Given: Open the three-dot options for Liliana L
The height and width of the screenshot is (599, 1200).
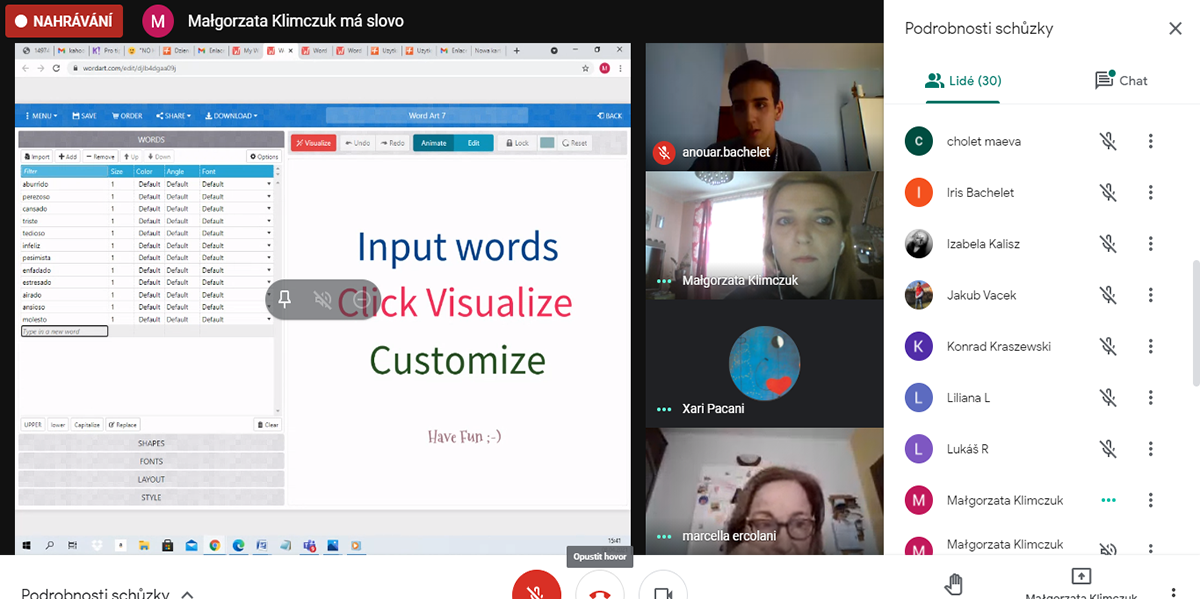Looking at the screenshot, I should click(x=1151, y=397).
